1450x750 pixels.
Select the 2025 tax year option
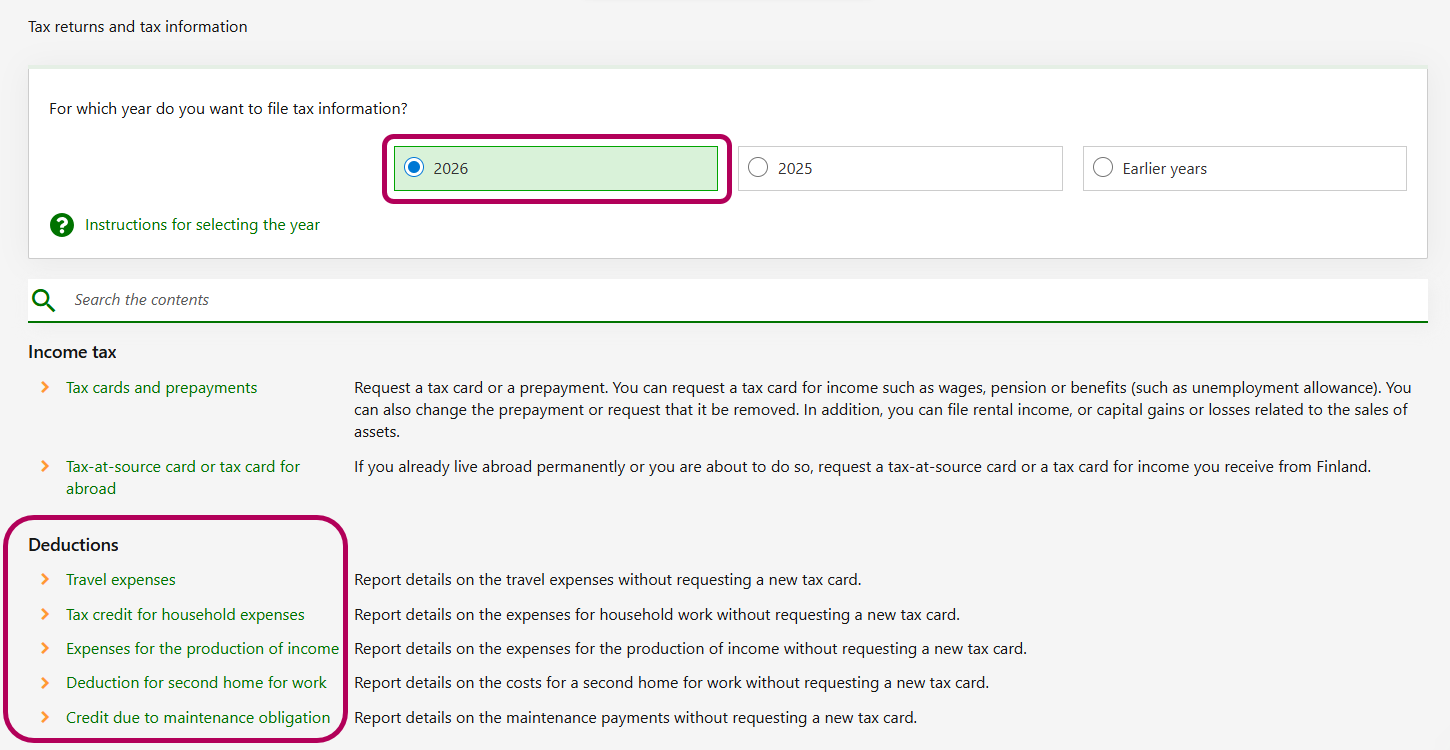(x=758, y=168)
